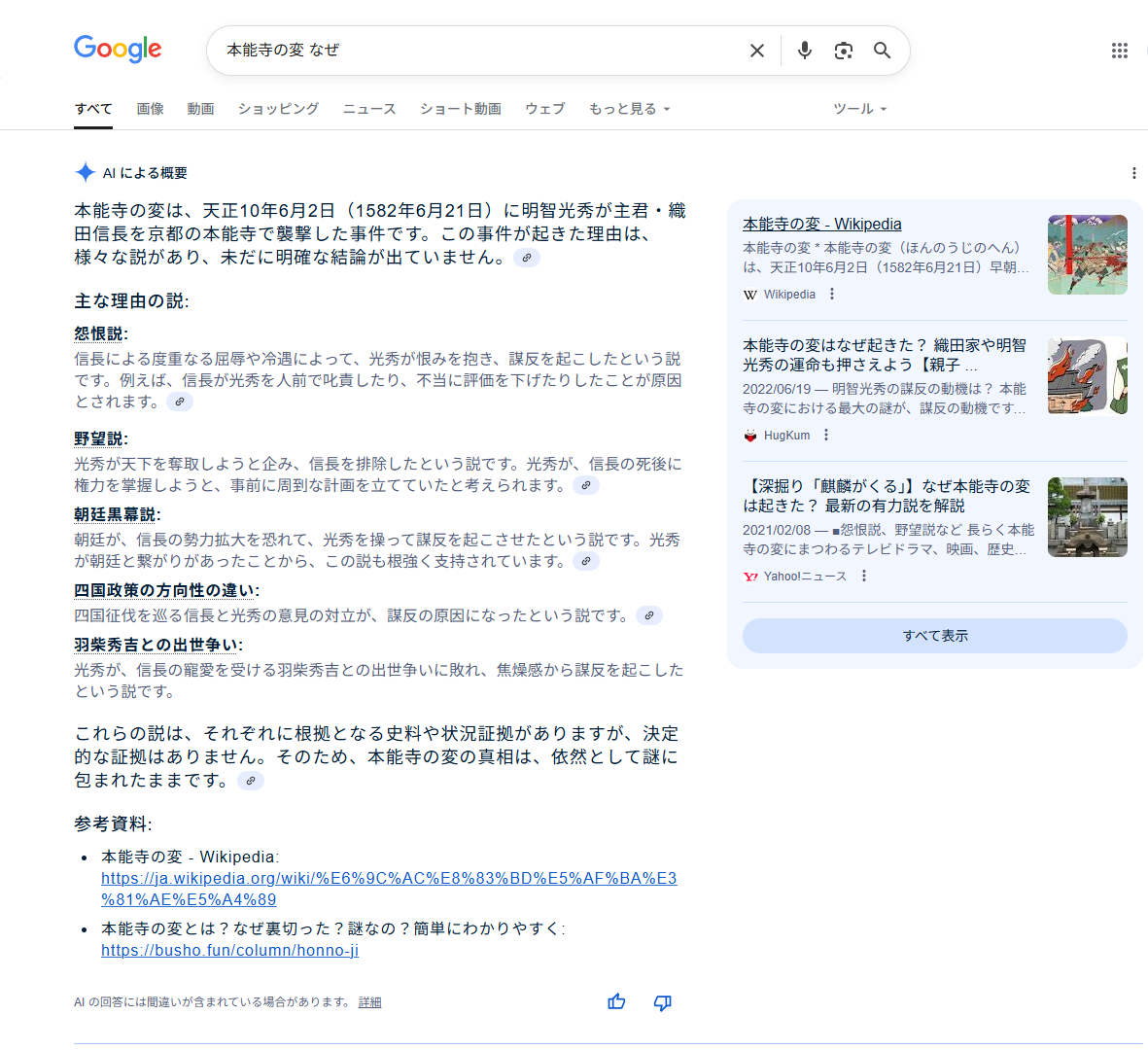Click the 参考資料 heading text
Screen dimensions: 1148x1050
coord(113,823)
